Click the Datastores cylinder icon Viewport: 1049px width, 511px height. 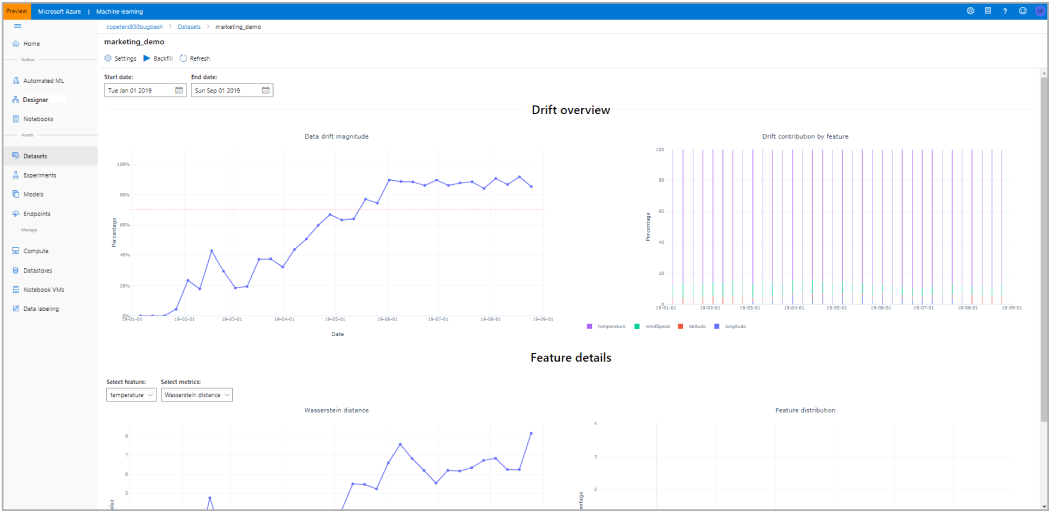click(16, 271)
